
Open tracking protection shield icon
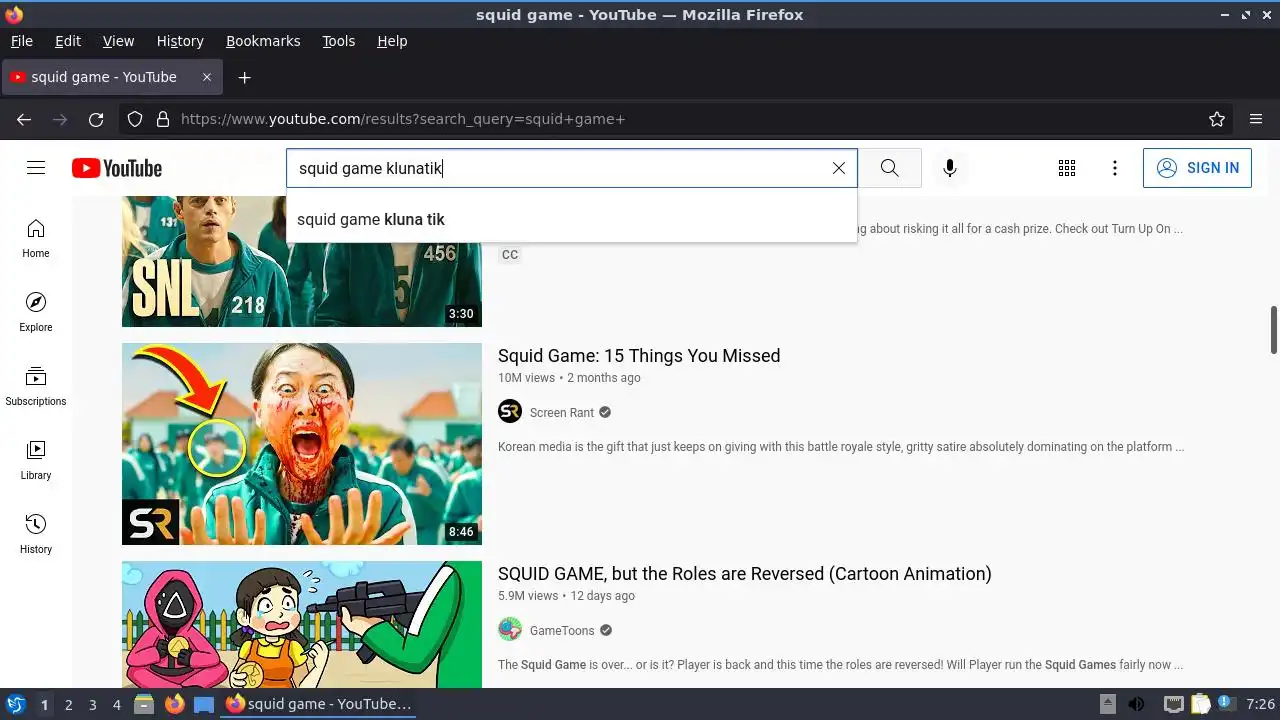point(135,119)
